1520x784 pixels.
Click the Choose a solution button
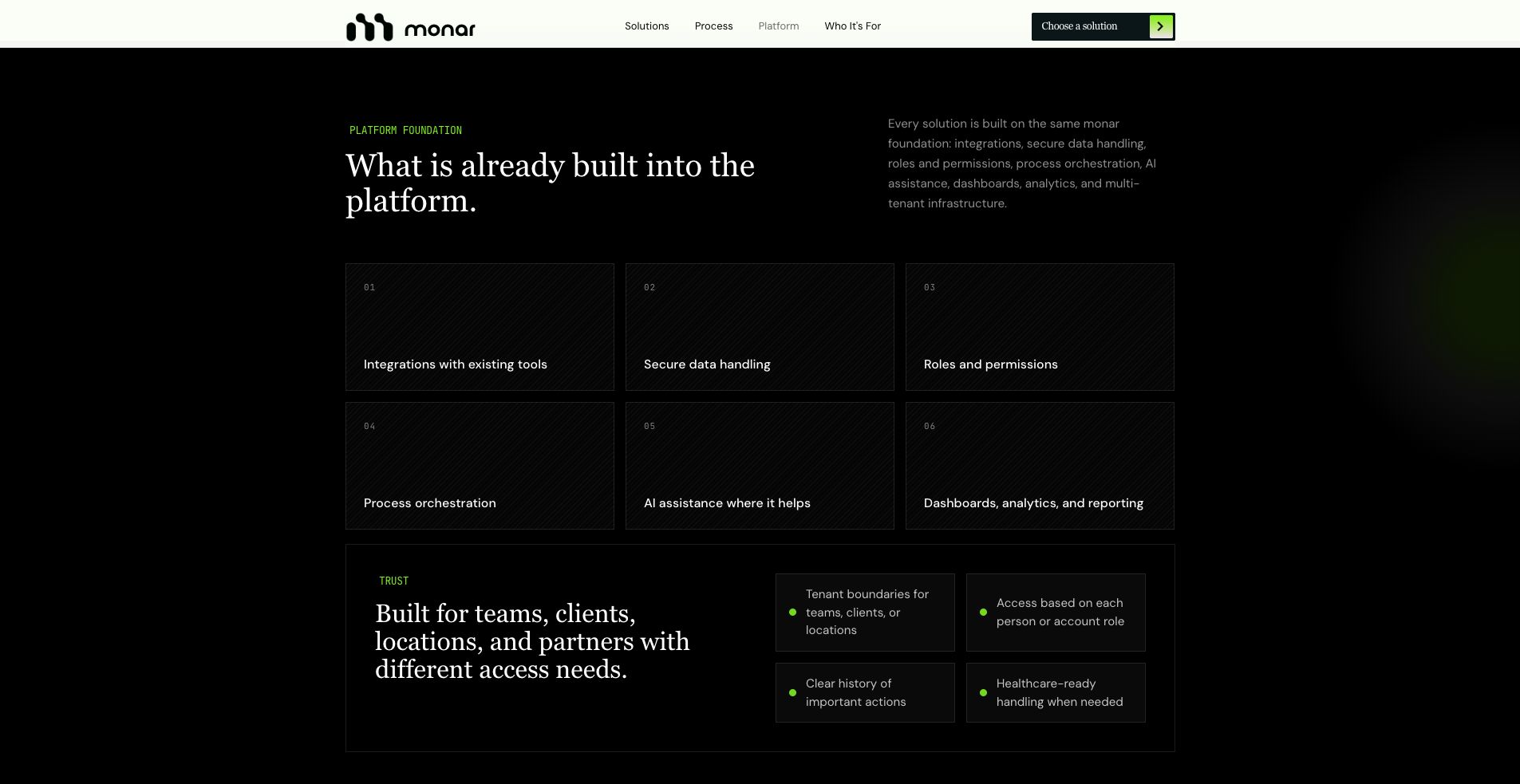click(x=1103, y=26)
